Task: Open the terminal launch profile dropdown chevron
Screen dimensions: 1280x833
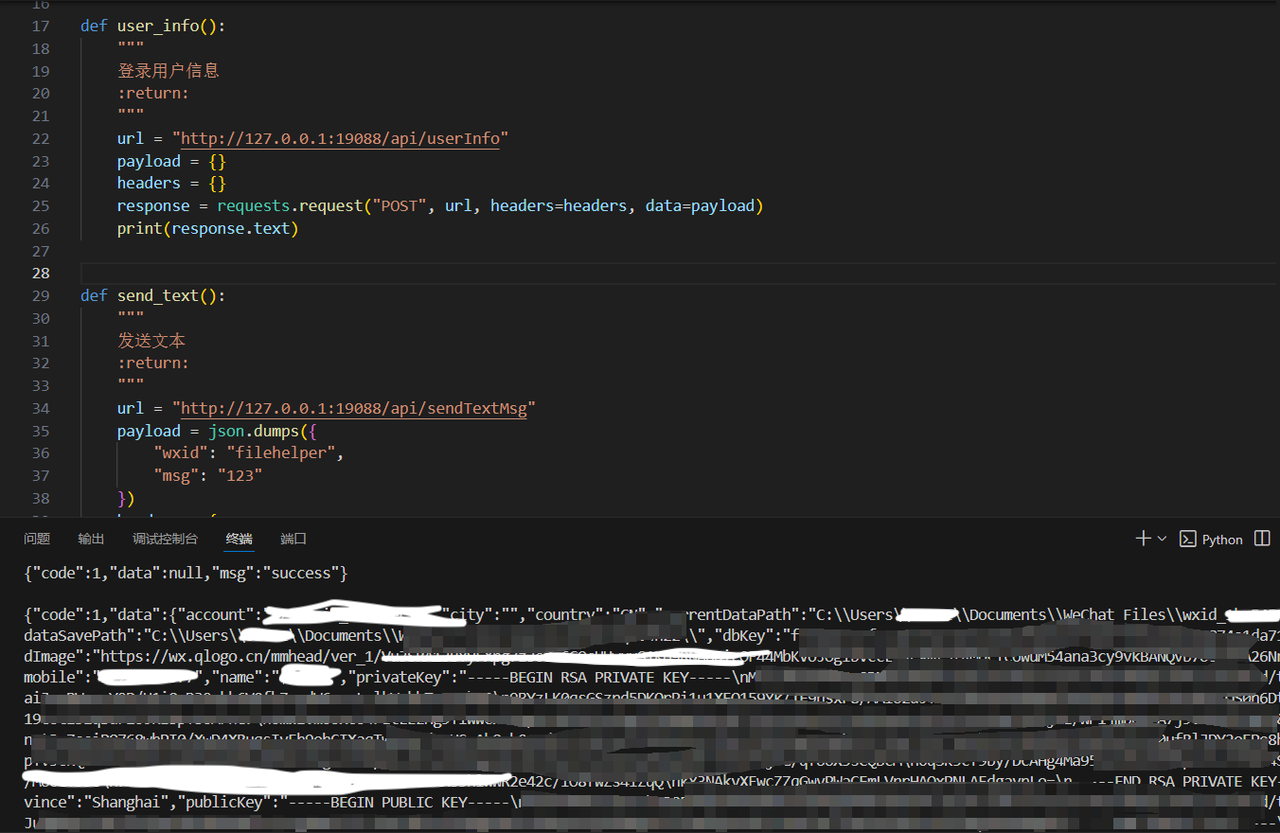Action: pyautogui.click(x=1162, y=538)
